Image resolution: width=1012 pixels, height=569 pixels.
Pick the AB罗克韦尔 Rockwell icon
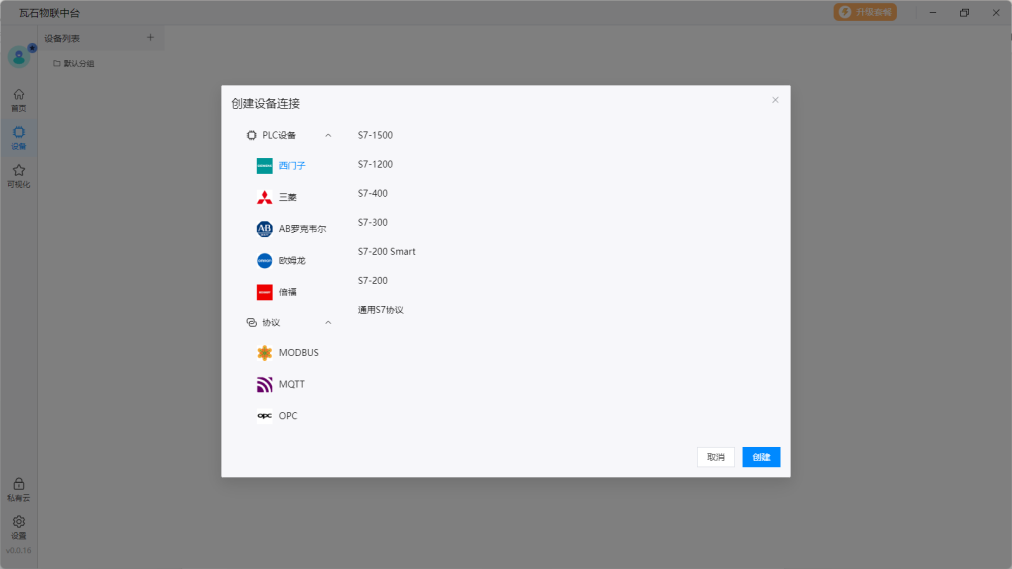(264, 229)
